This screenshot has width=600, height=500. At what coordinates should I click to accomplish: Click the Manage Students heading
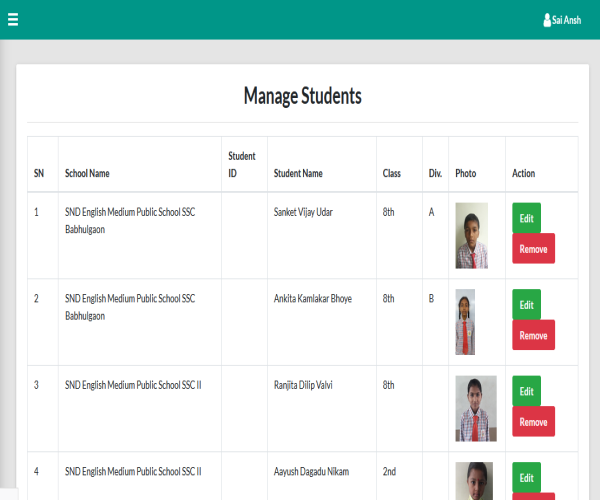click(303, 96)
